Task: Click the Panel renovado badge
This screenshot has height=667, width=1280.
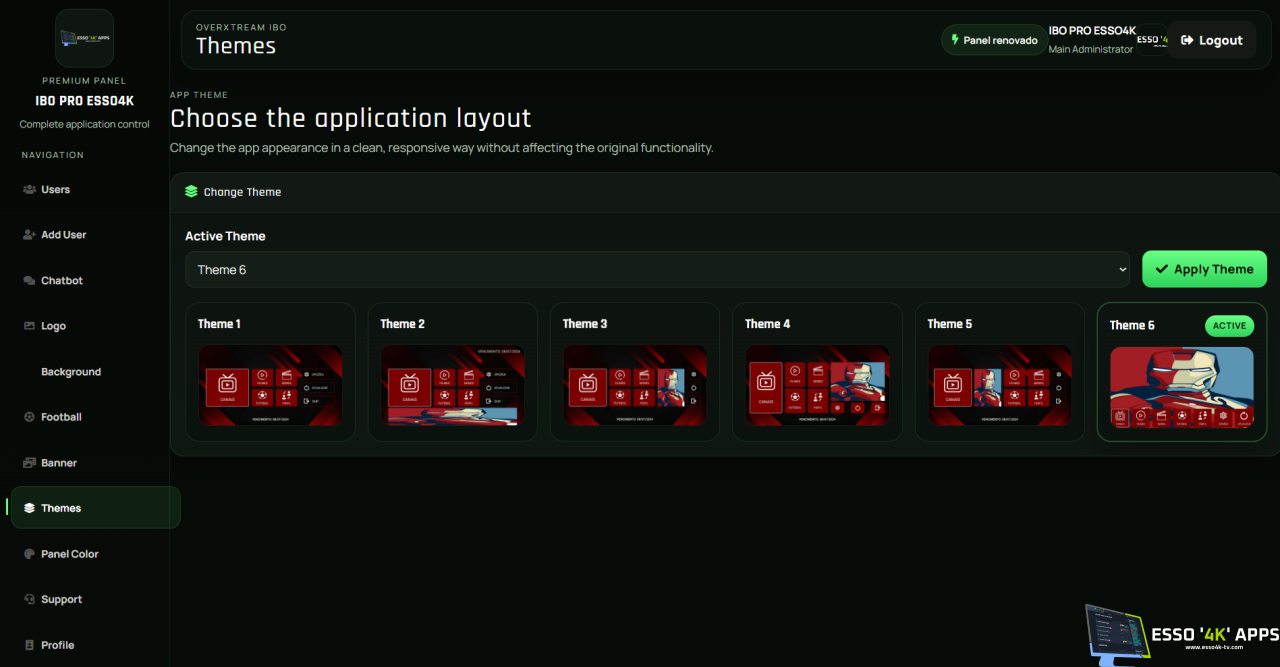Action: (x=994, y=40)
